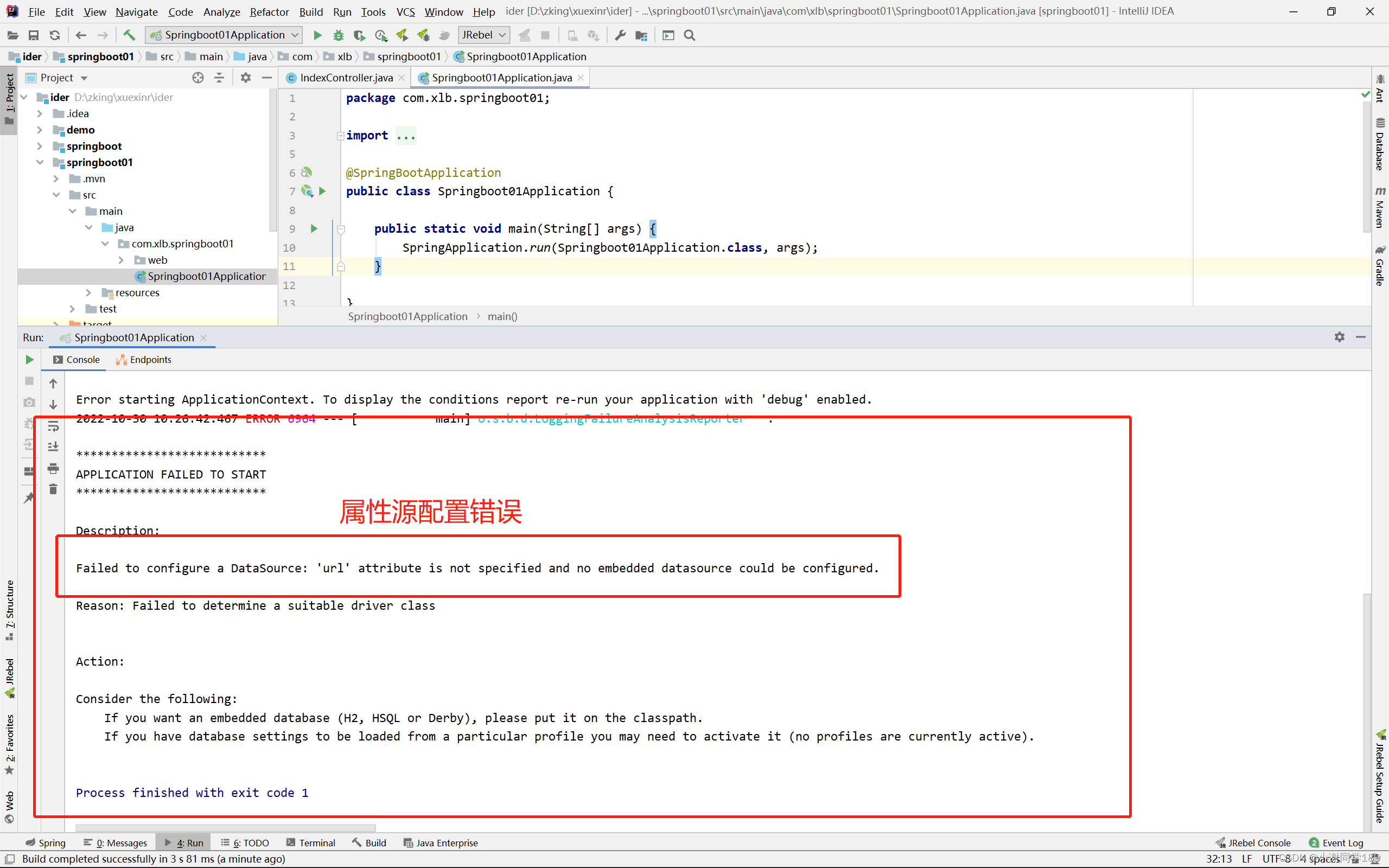Select Springboot01Application in project tree
The width and height of the screenshot is (1389, 868).
point(200,276)
